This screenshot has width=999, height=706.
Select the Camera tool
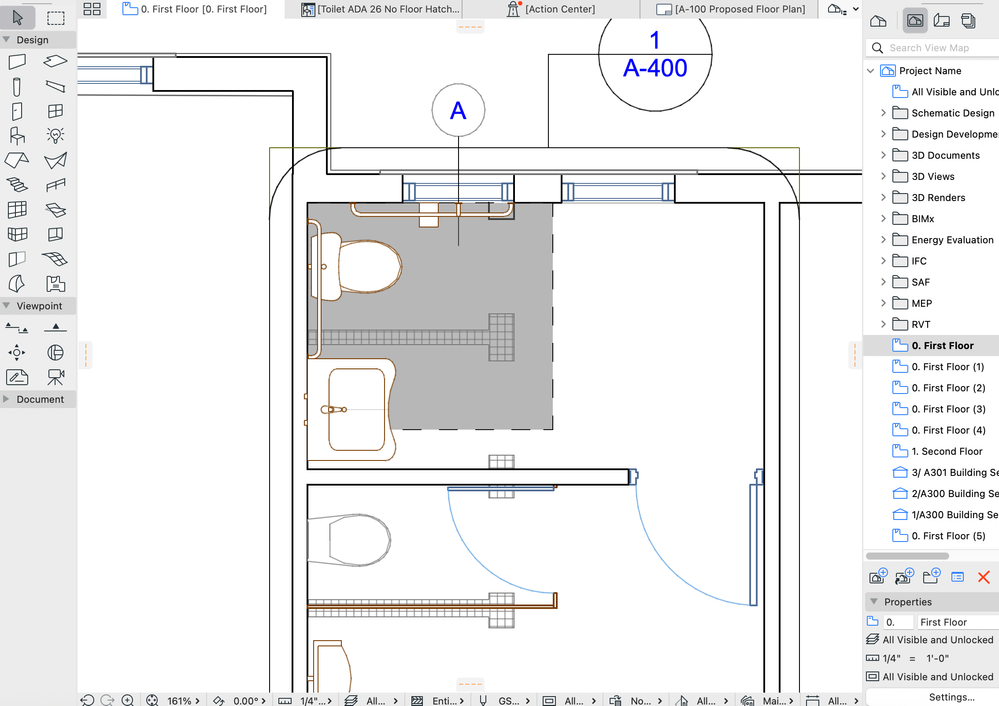55,377
